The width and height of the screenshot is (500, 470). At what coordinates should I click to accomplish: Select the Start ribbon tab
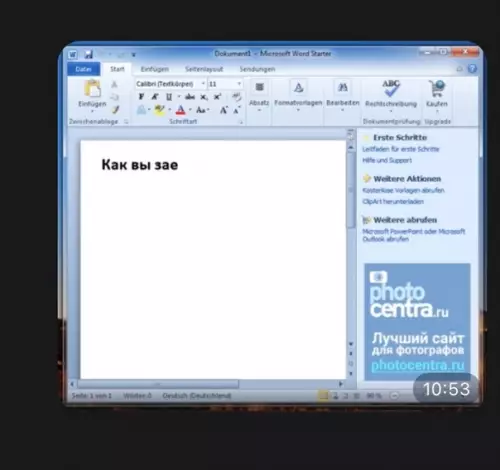tap(117, 69)
